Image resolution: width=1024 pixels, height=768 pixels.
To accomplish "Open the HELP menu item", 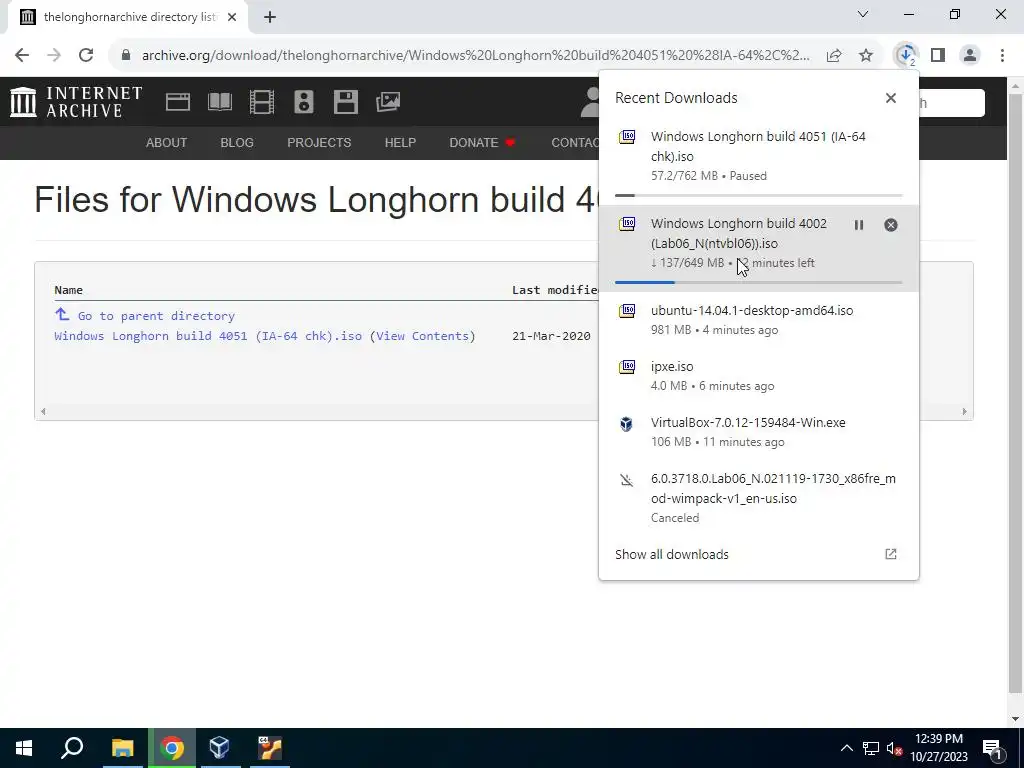I will [x=400, y=142].
